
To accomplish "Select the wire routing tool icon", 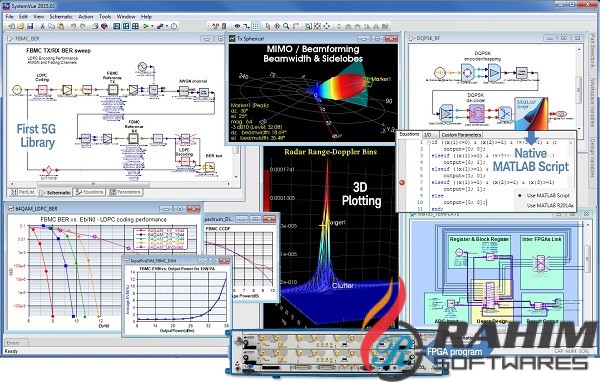I will pos(246,26).
